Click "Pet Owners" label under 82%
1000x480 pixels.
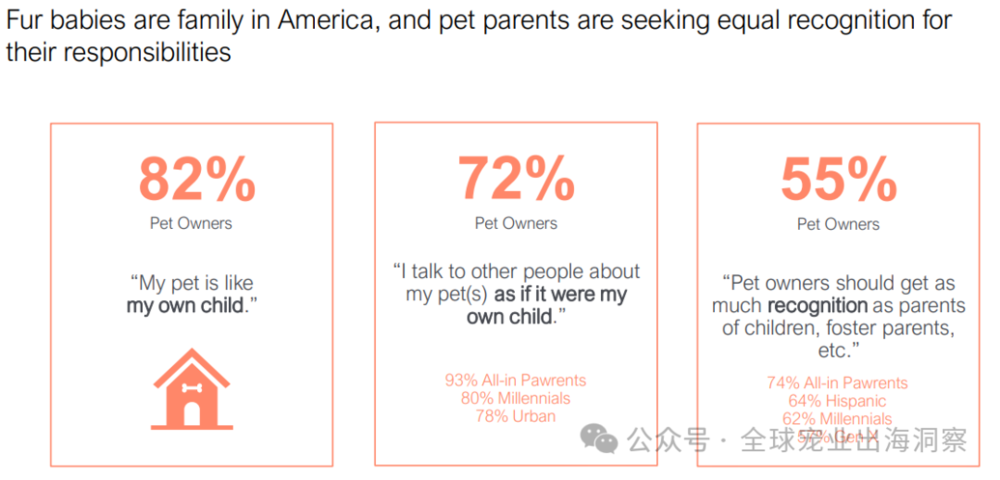click(191, 223)
